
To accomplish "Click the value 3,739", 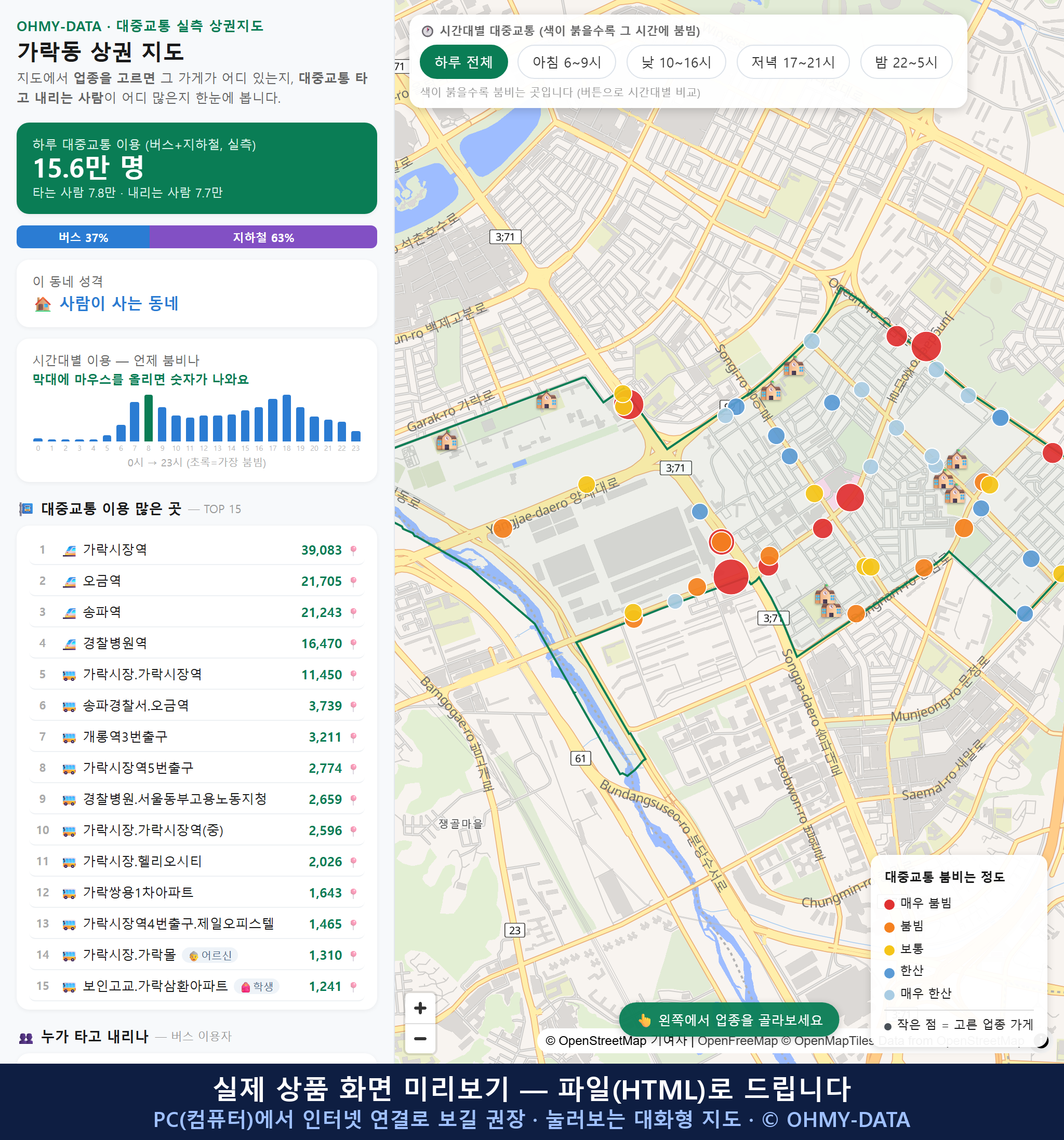I will pos(325,706).
